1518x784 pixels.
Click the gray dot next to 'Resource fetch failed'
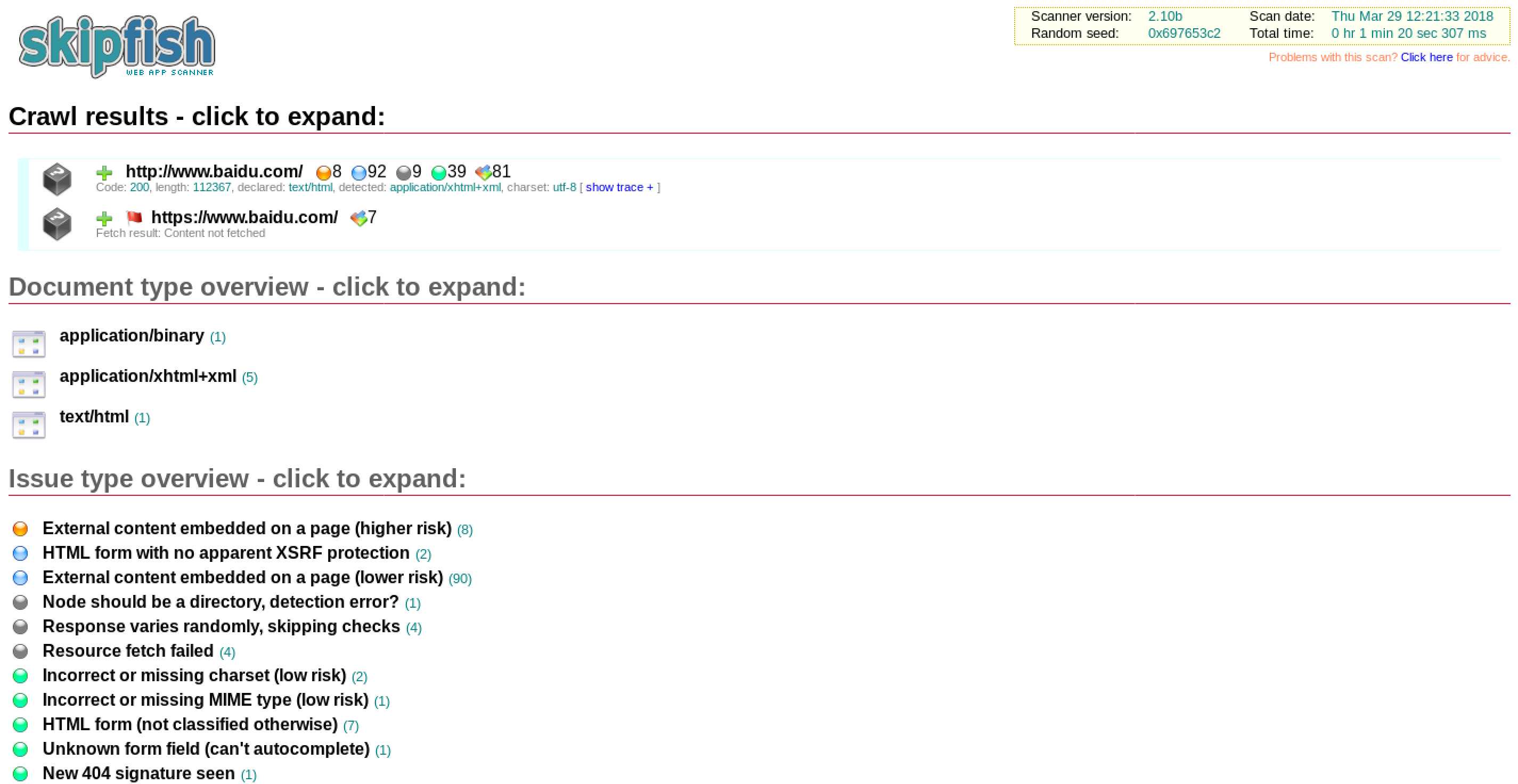pos(20,651)
